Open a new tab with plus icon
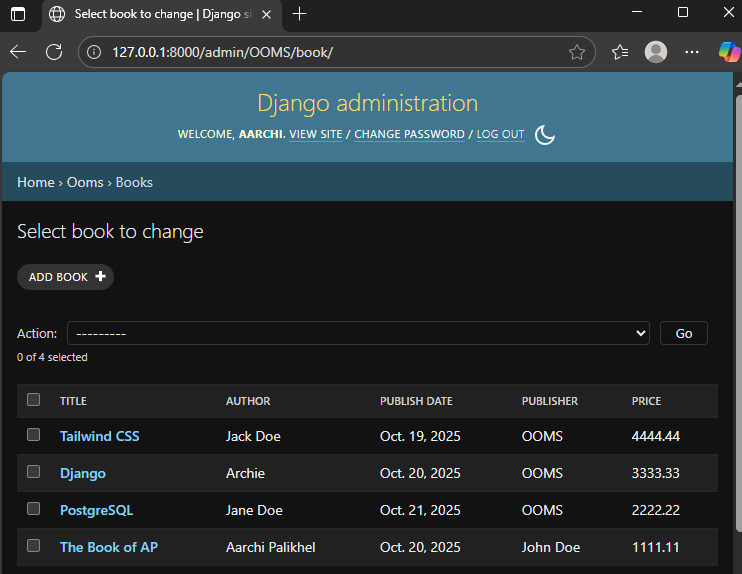Screen dimensions: 742x574 tap(299, 14)
